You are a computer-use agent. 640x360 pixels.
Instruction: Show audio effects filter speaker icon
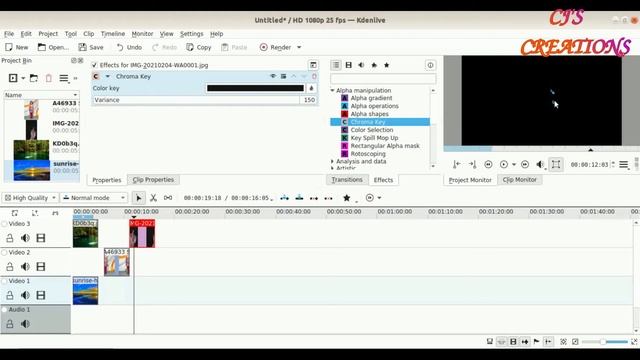[361, 65]
